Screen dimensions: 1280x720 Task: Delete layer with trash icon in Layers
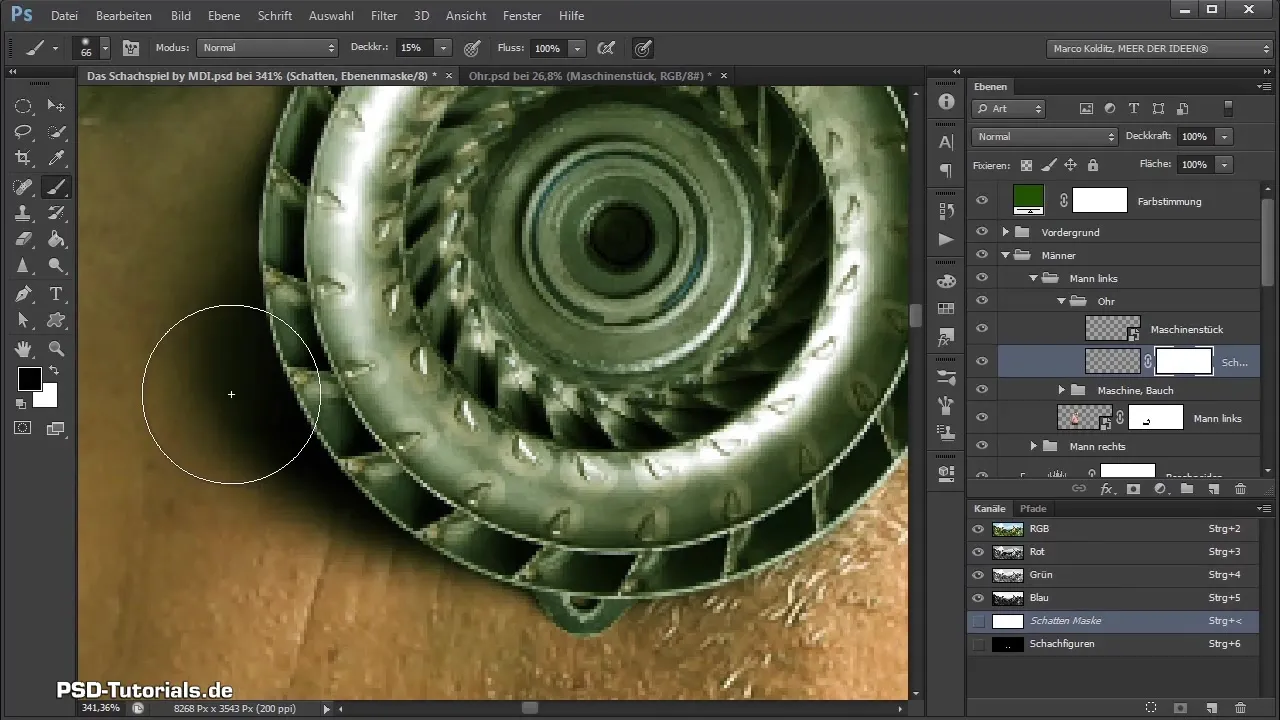point(1240,489)
